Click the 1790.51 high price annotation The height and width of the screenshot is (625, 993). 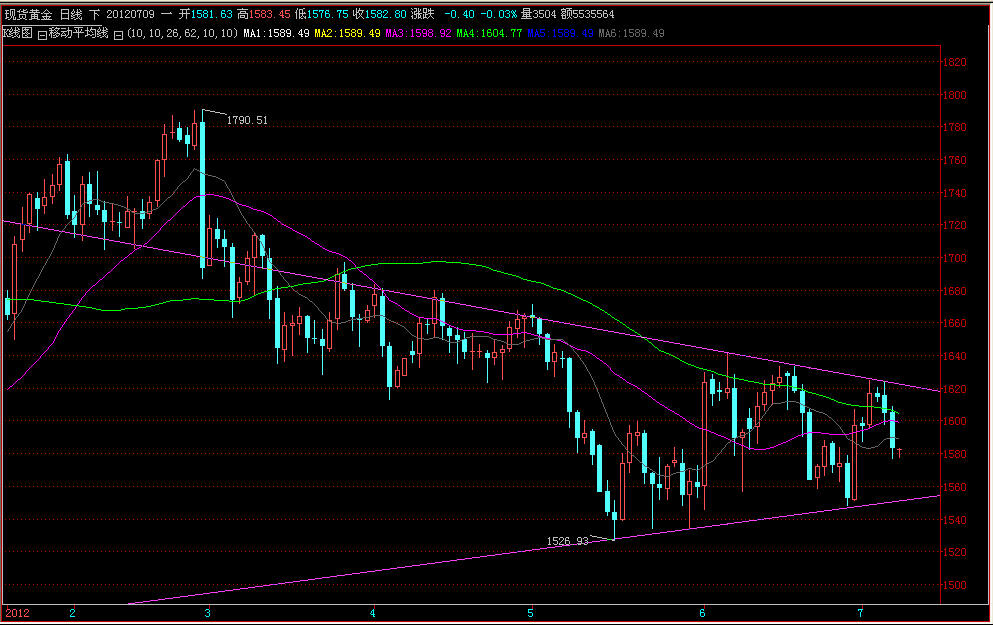(x=247, y=120)
